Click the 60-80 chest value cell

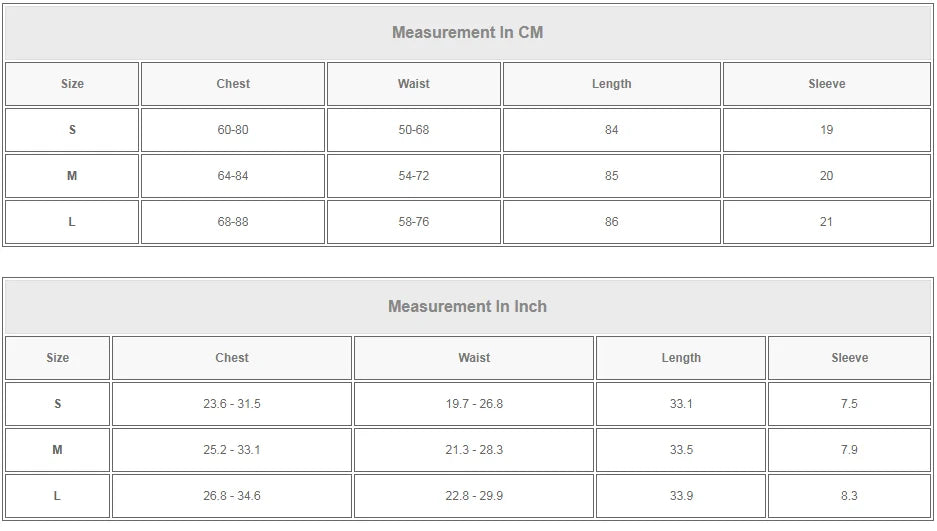[233, 130]
